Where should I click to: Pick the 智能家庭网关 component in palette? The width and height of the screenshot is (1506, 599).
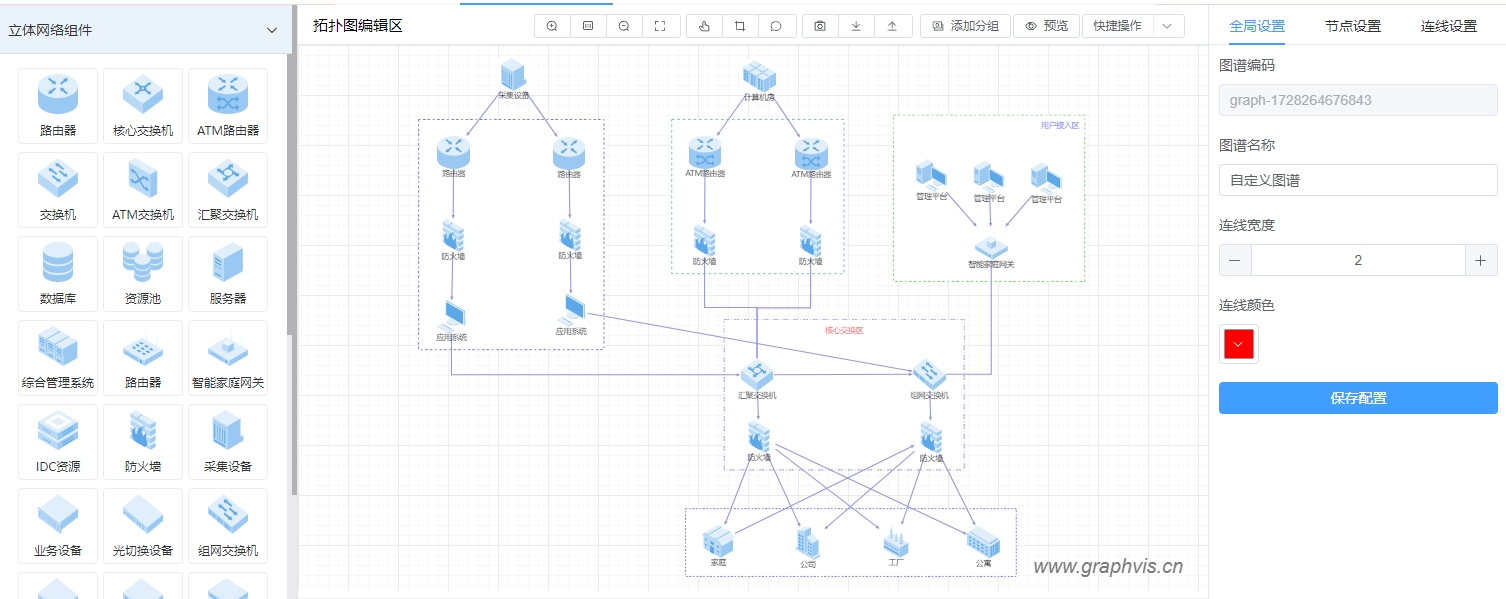click(228, 358)
